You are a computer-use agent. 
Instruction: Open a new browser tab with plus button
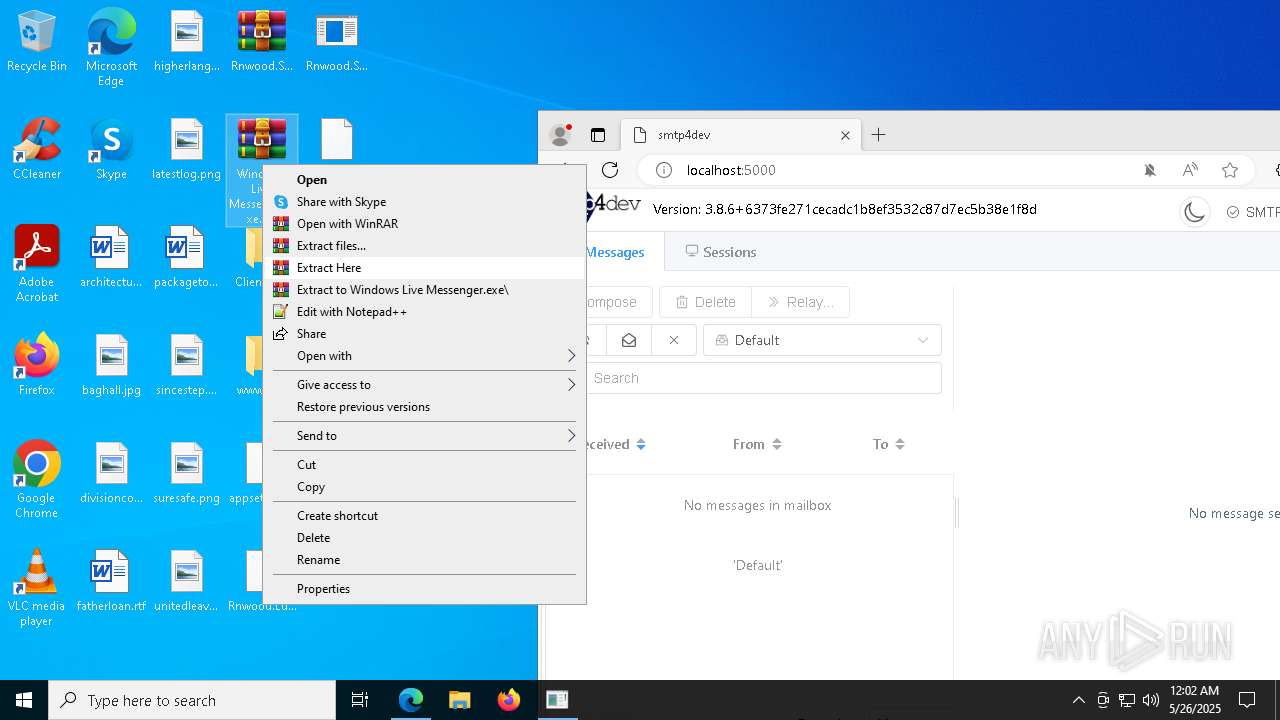tap(879, 135)
